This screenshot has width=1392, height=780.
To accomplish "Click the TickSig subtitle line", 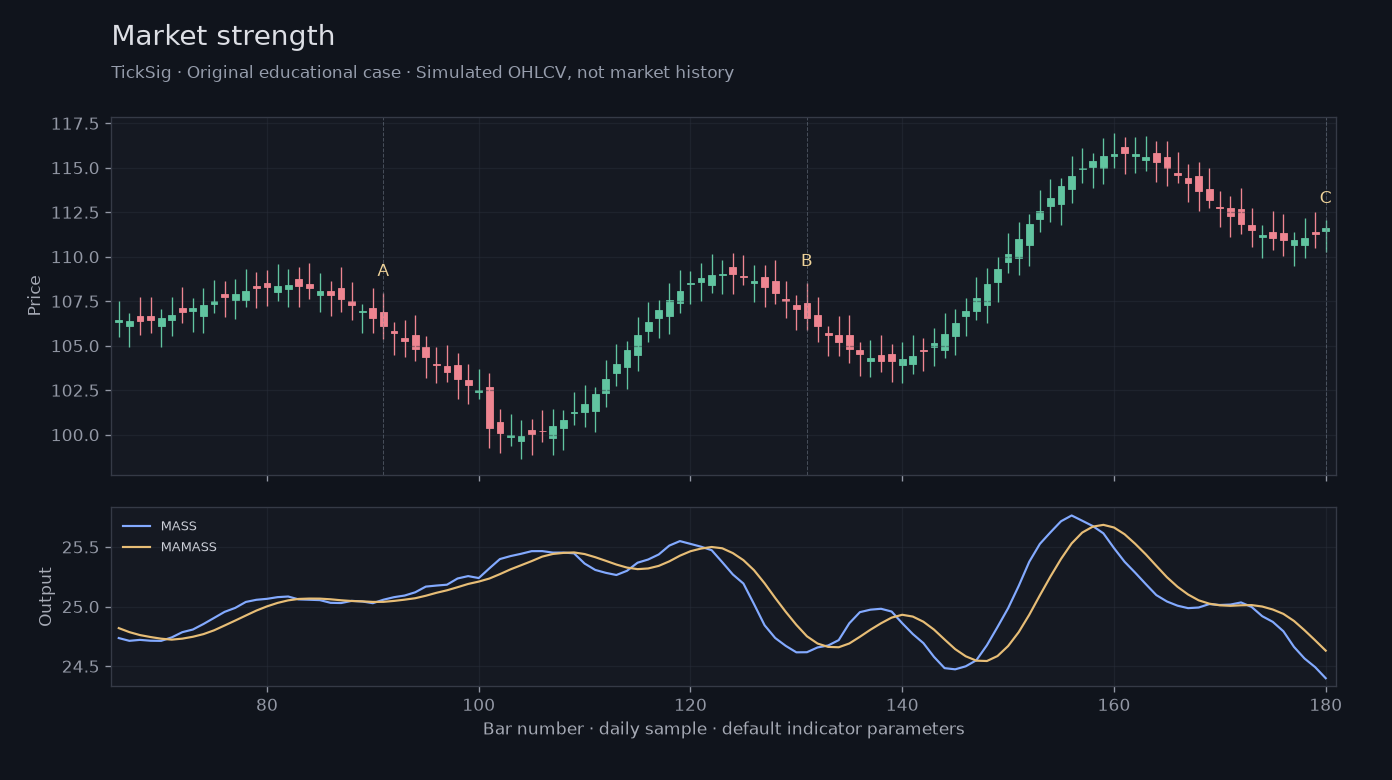I will point(422,73).
